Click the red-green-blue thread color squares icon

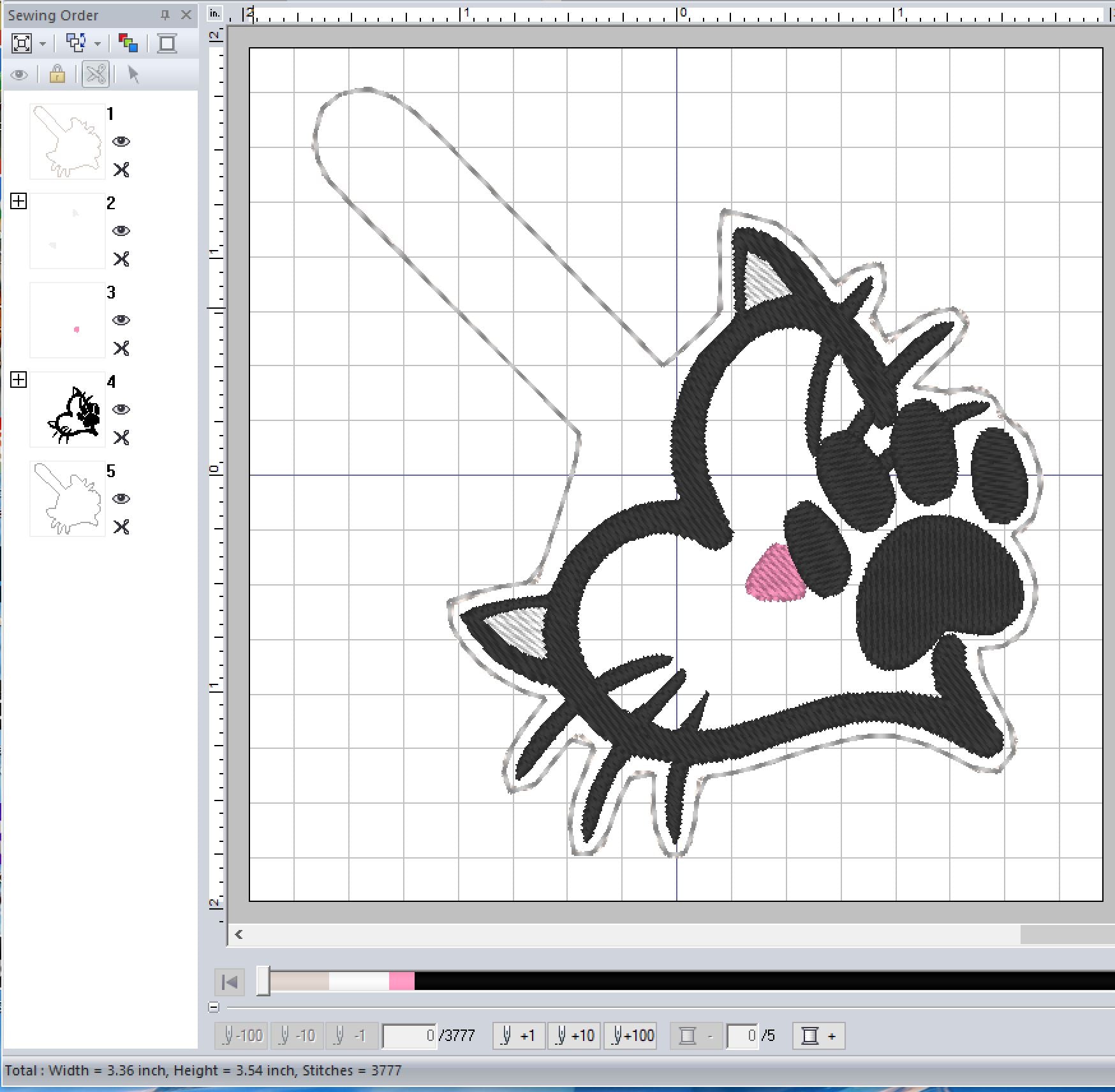128,43
